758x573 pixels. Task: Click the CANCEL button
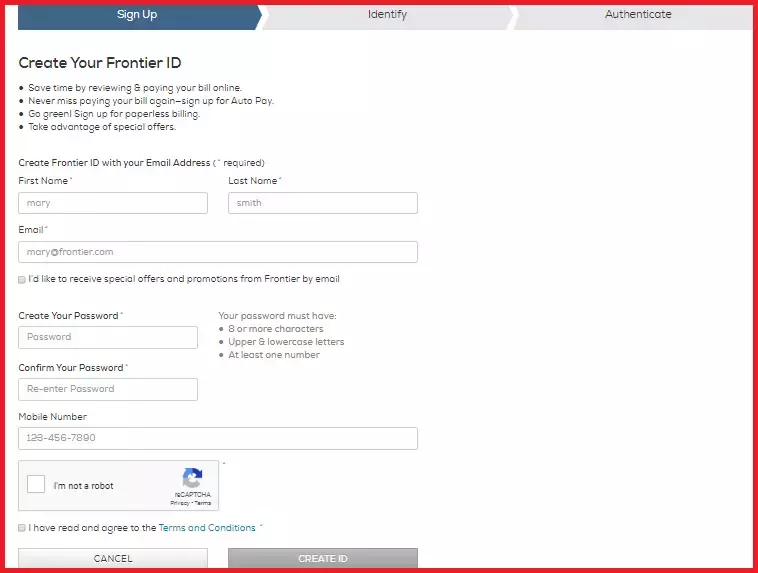tap(113, 558)
